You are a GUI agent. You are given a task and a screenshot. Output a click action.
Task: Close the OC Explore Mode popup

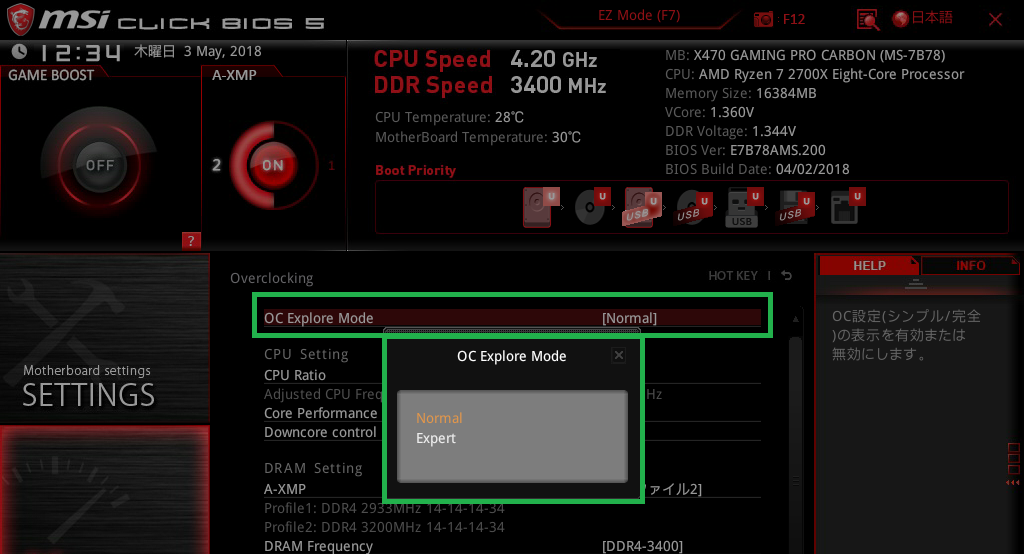(618, 355)
